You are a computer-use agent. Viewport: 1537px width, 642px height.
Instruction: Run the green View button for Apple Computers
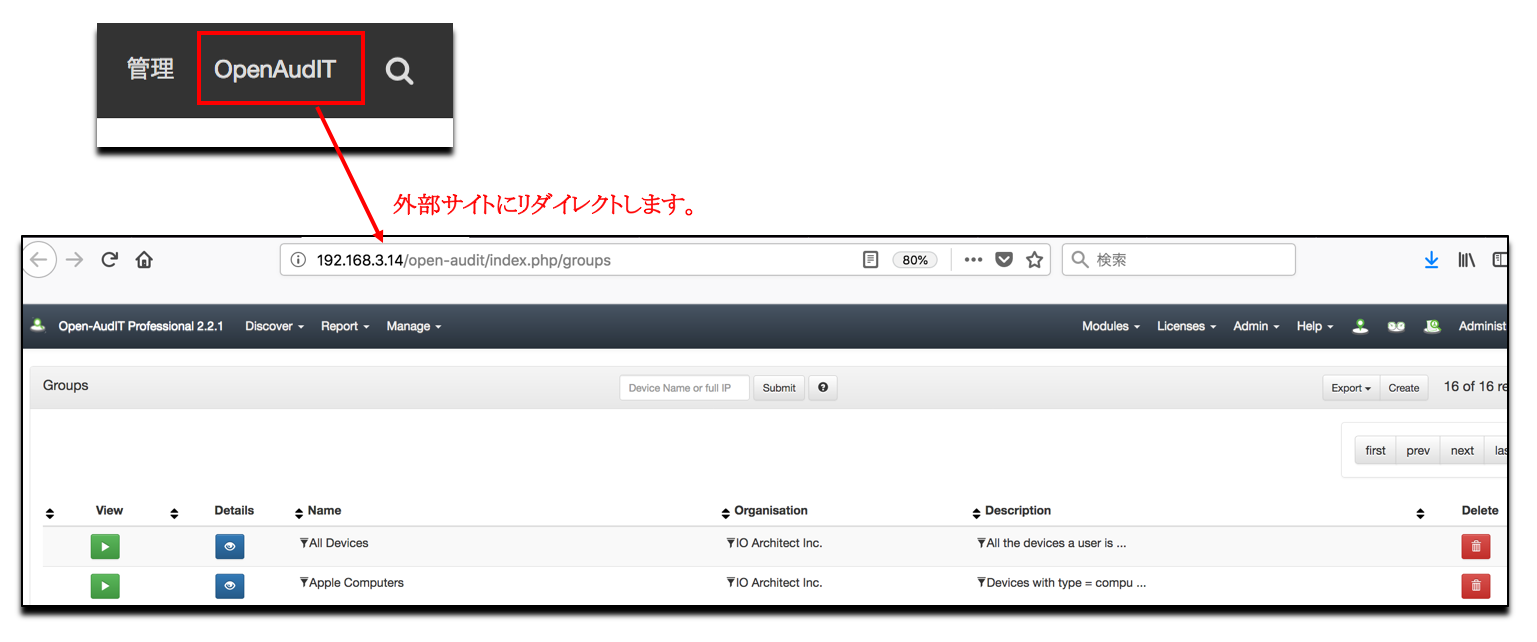pos(105,586)
